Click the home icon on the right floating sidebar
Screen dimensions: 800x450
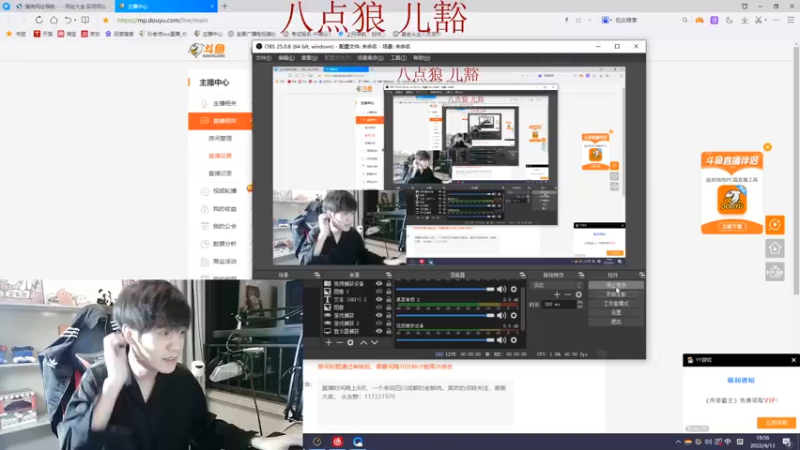coord(774,248)
